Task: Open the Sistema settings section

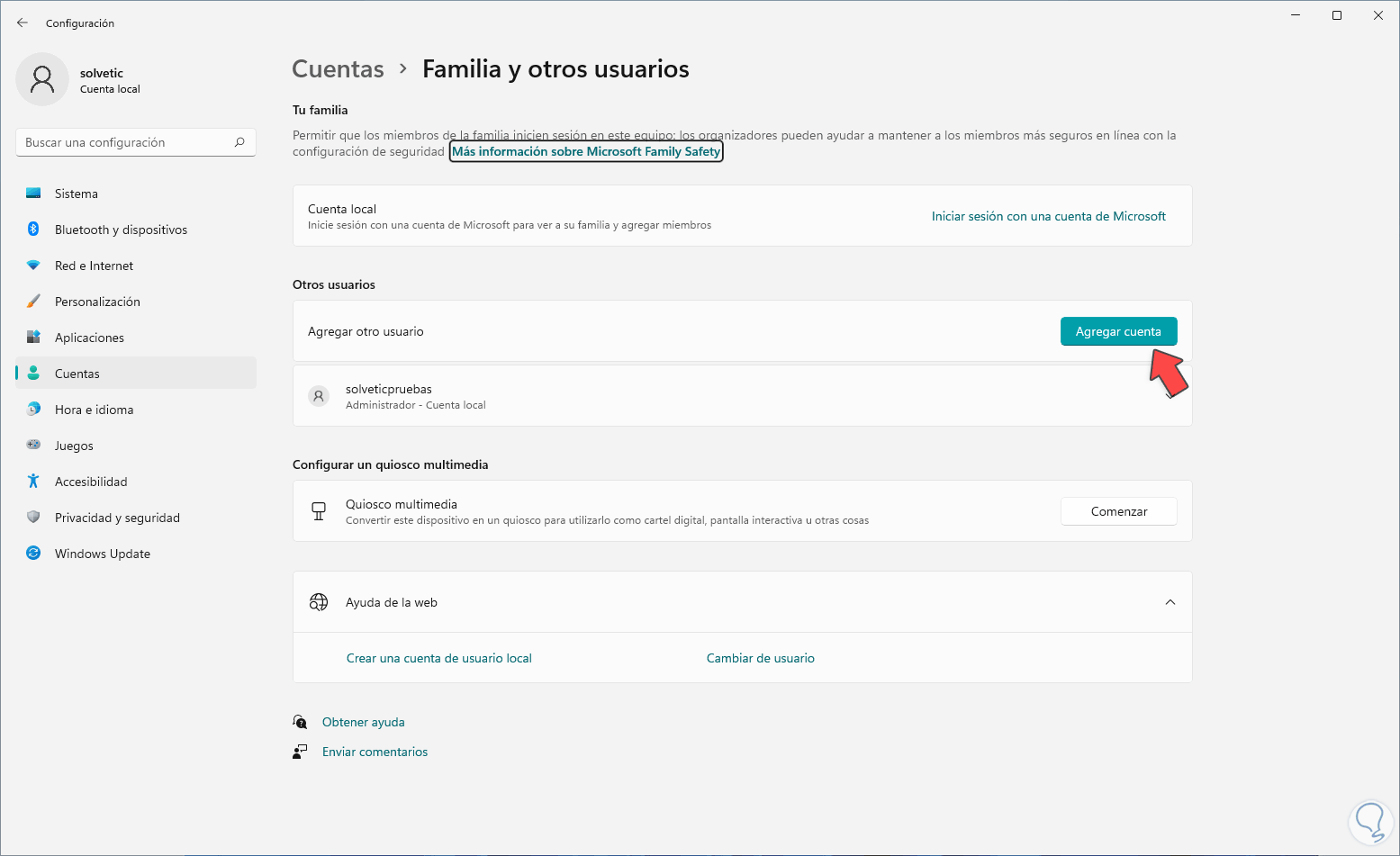Action: 77,194
